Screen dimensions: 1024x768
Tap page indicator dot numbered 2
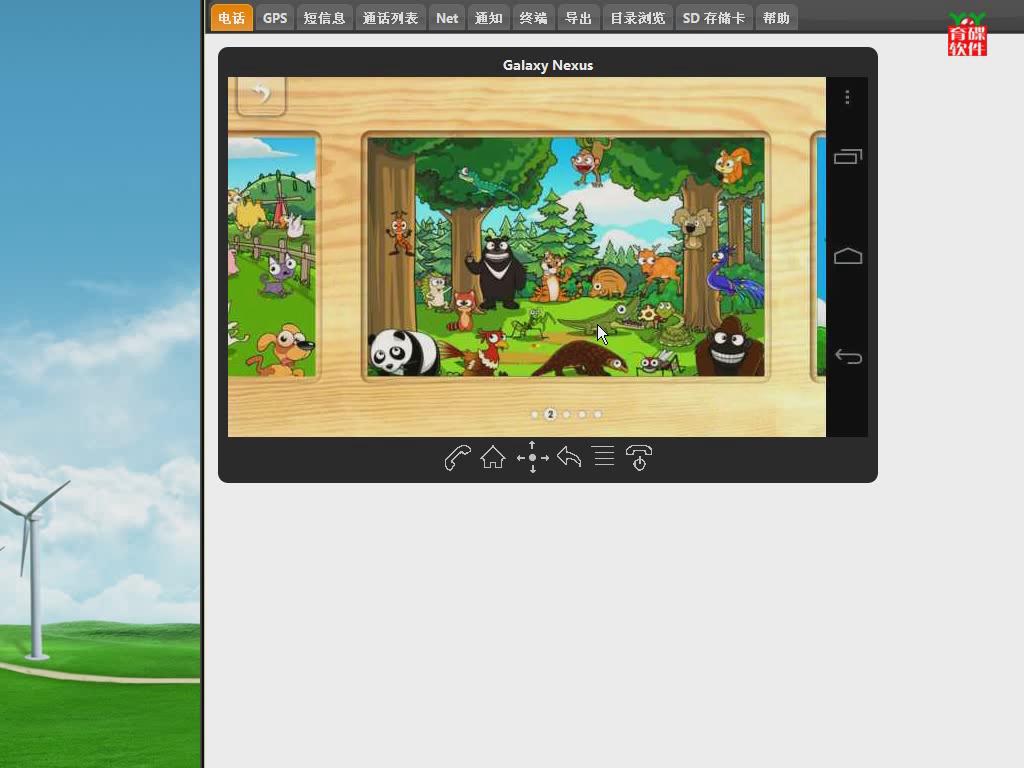(x=551, y=415)
